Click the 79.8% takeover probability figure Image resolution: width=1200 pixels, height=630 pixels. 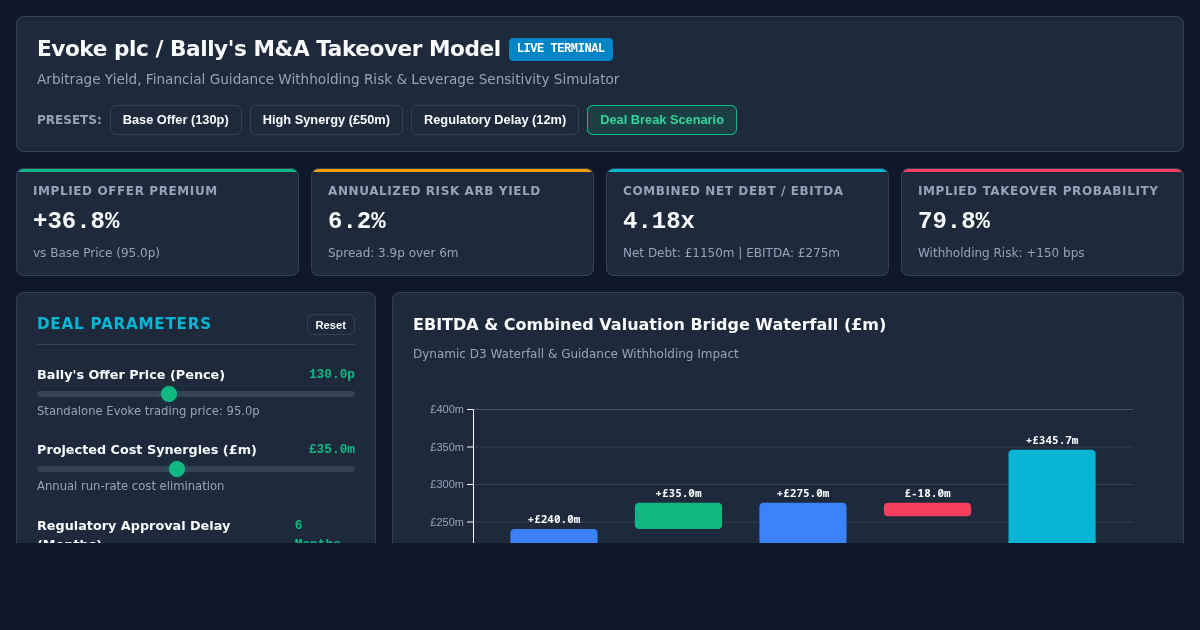tap(954, 221)
